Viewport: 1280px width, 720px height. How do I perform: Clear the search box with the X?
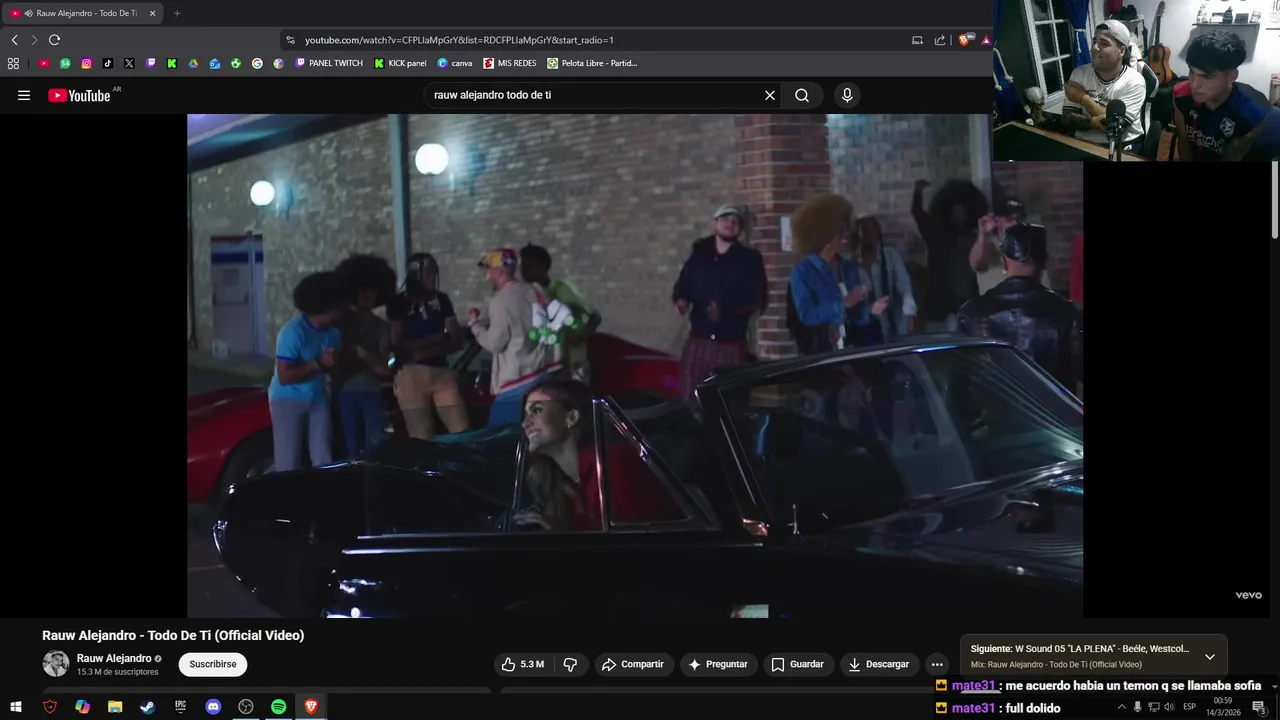point(770,96)
